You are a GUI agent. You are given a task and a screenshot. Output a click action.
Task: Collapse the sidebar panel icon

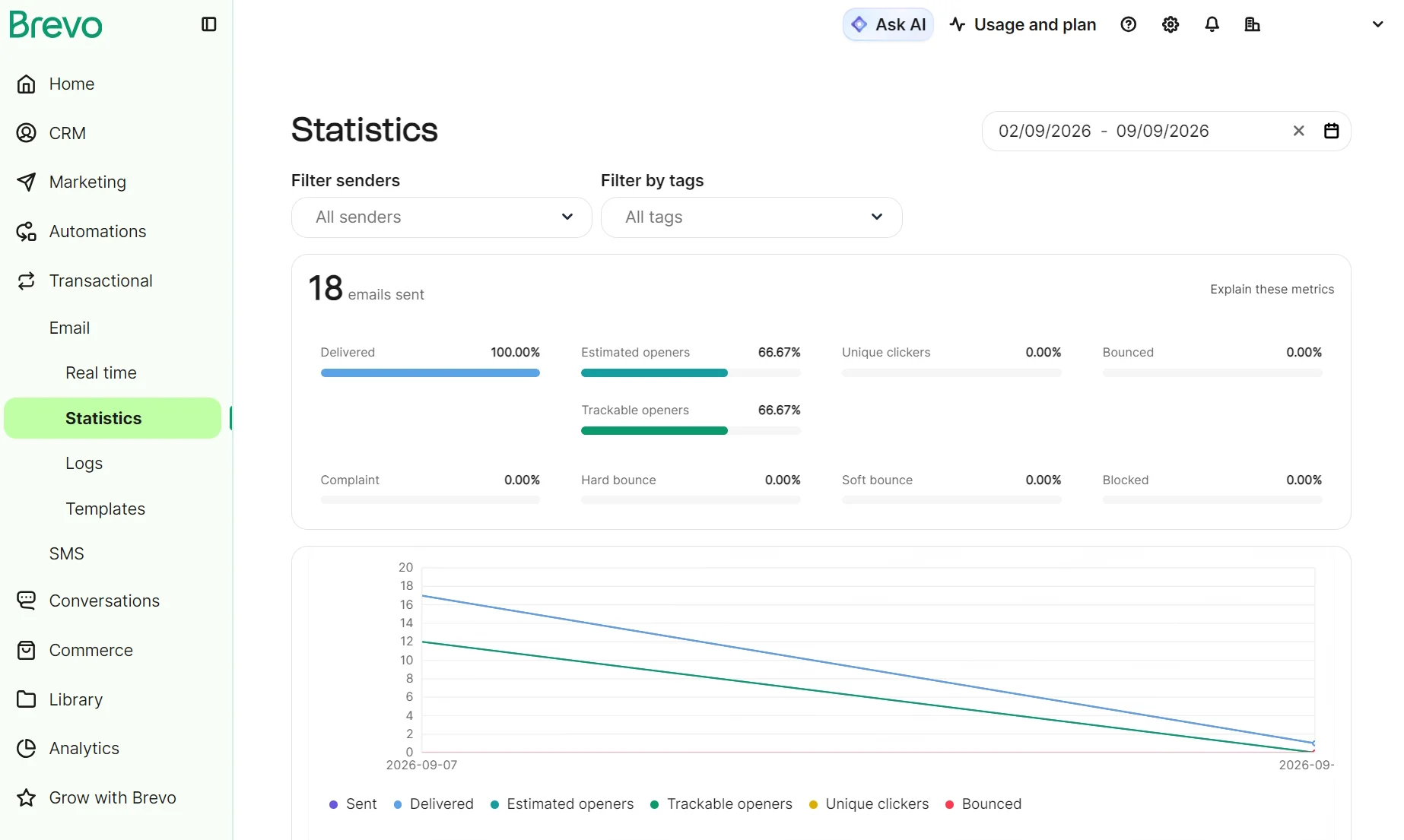209,24
